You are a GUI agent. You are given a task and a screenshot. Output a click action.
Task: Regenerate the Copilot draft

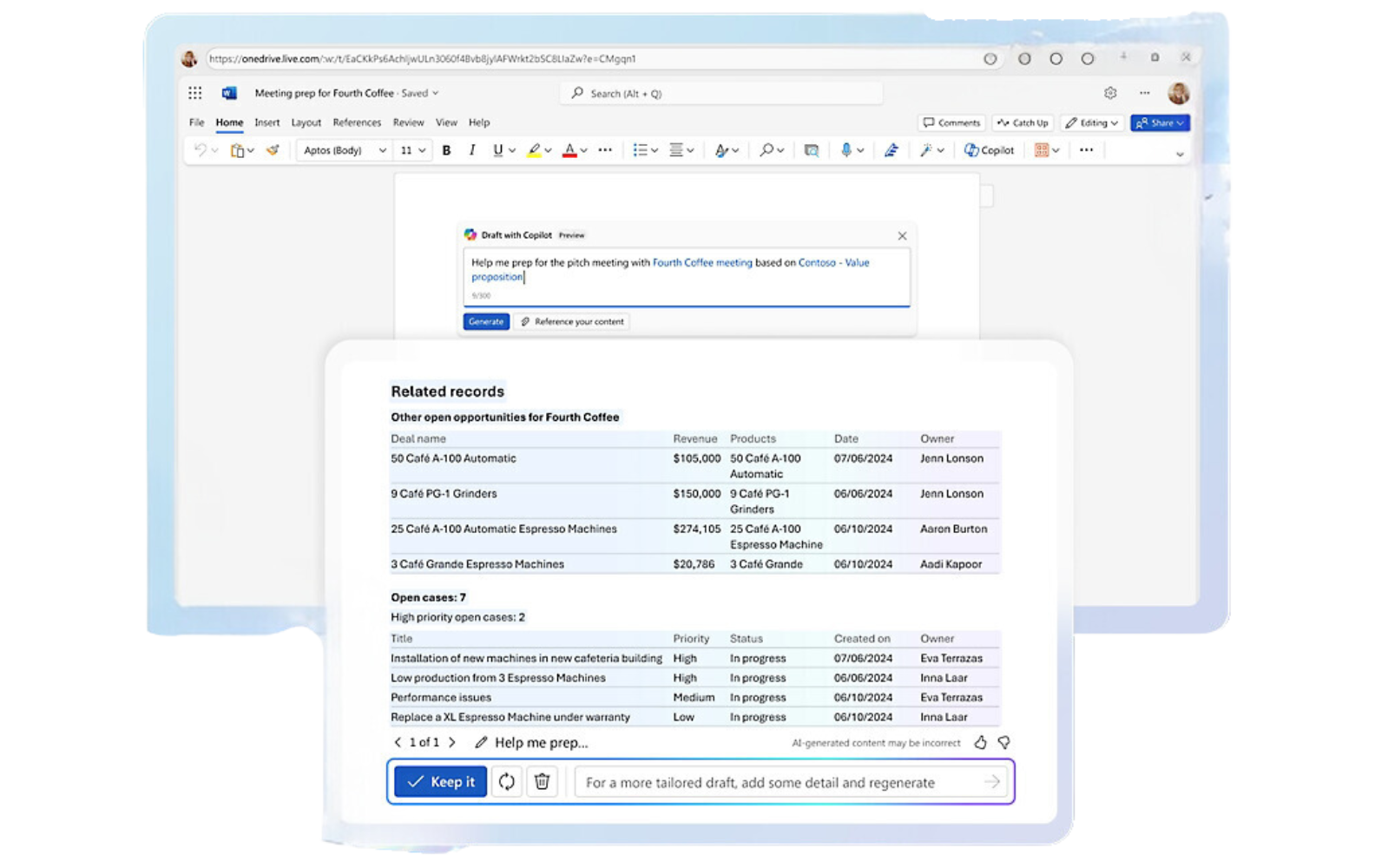pos(507,782)
